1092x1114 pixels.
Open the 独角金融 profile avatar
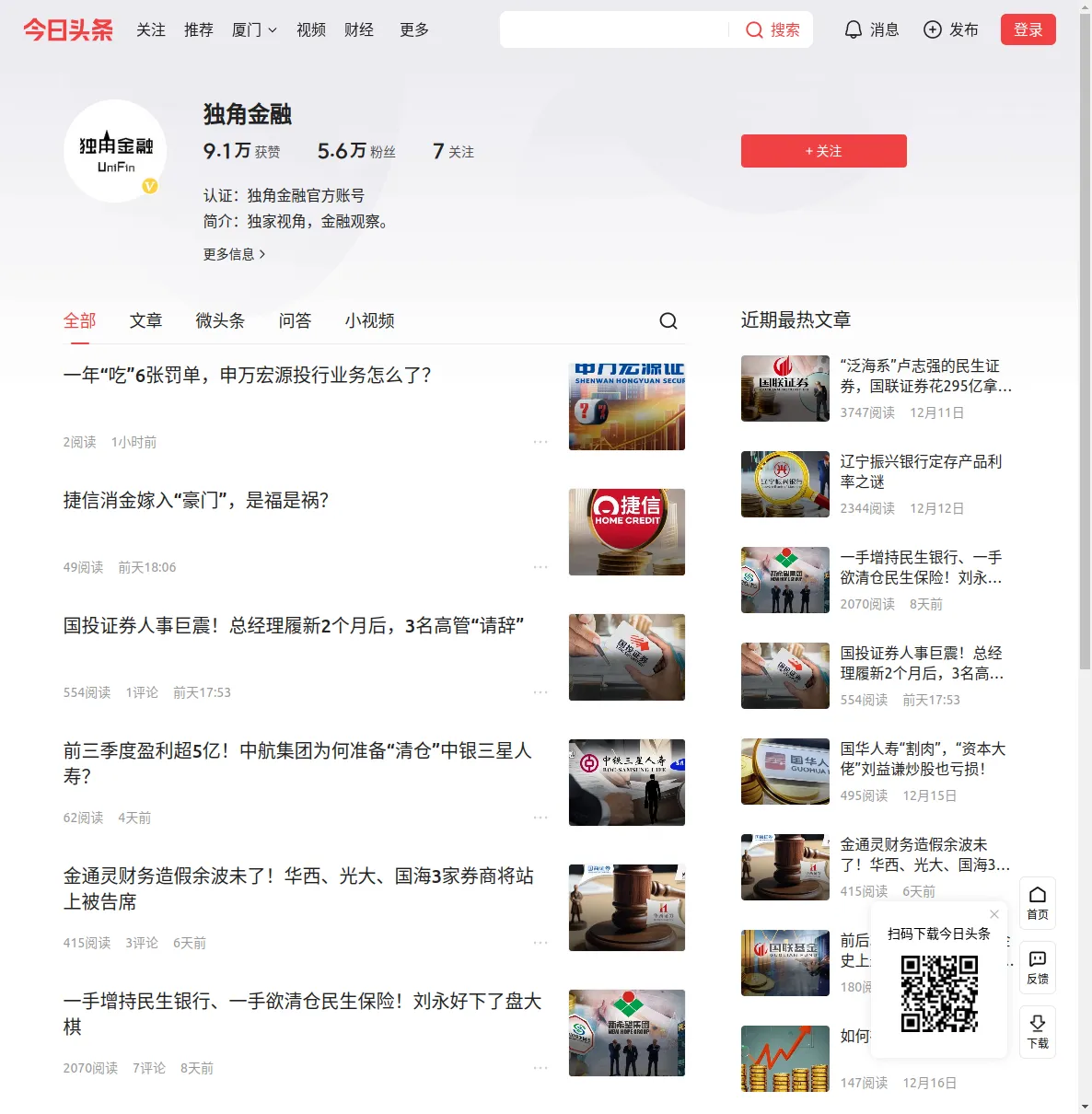(115, 151)
